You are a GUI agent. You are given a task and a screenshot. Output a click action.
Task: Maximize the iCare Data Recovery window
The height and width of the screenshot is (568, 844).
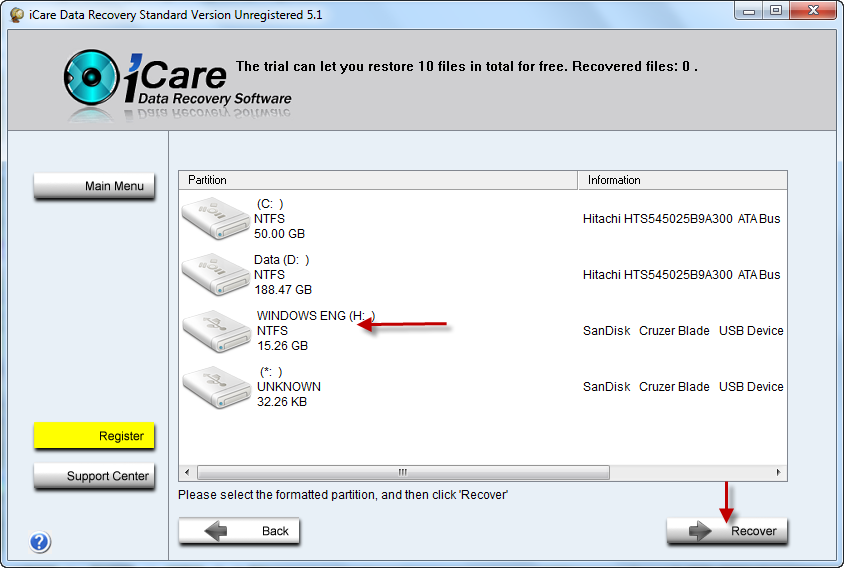click(x=776, y=11)
